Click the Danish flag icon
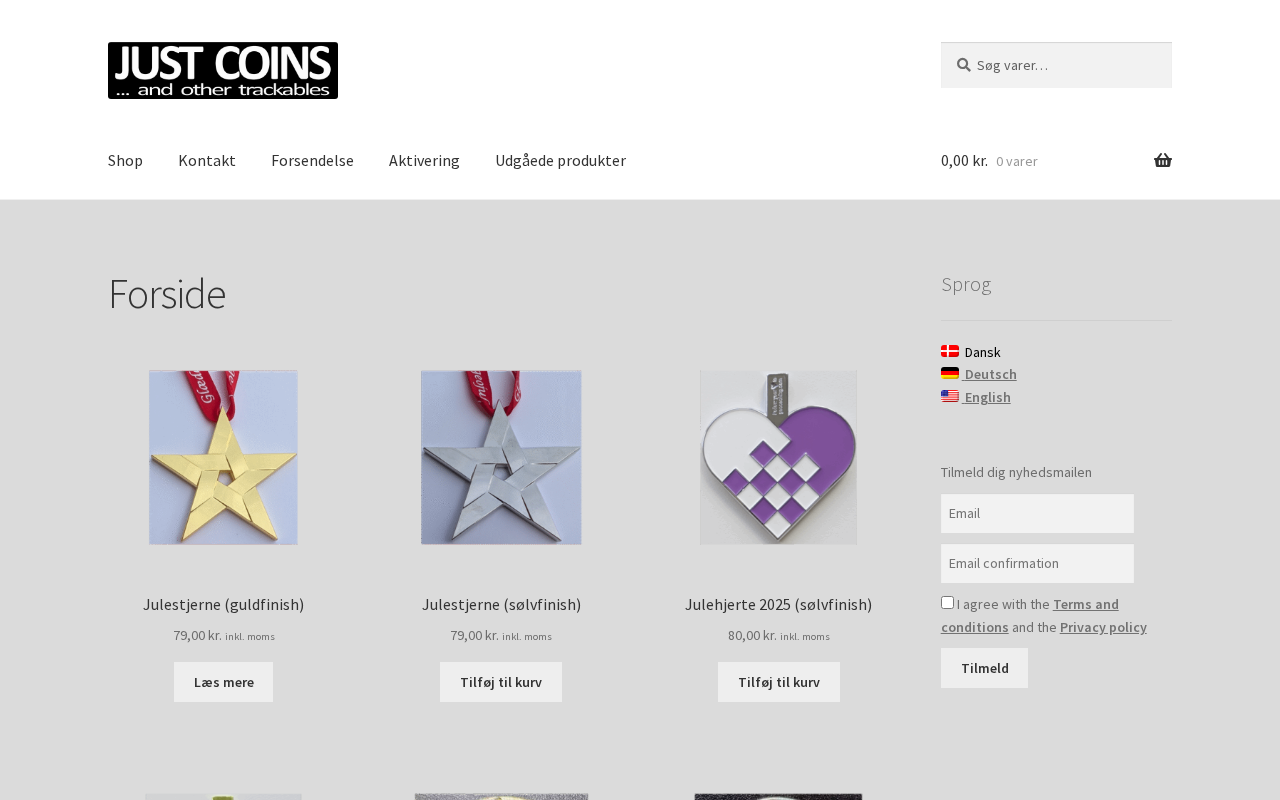Screen dimensions: 1280x800 950,351
